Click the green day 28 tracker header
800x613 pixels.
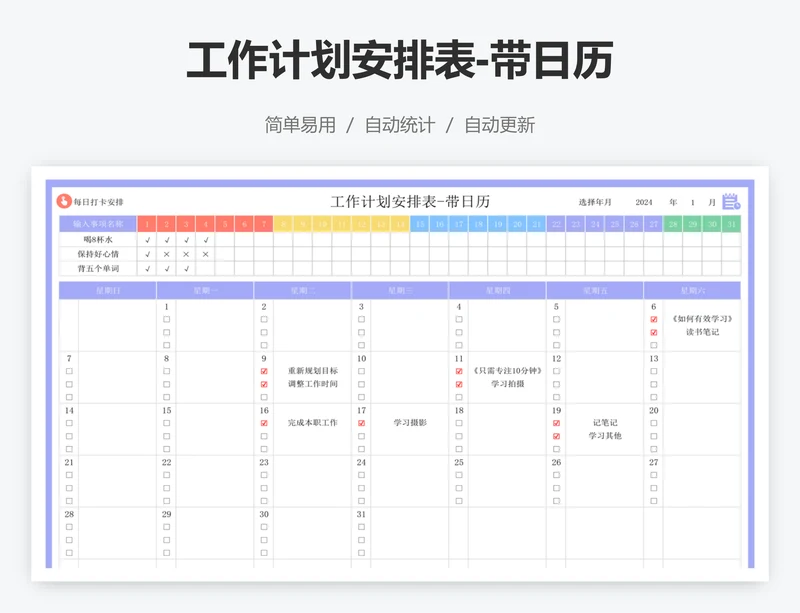[673, 224]
